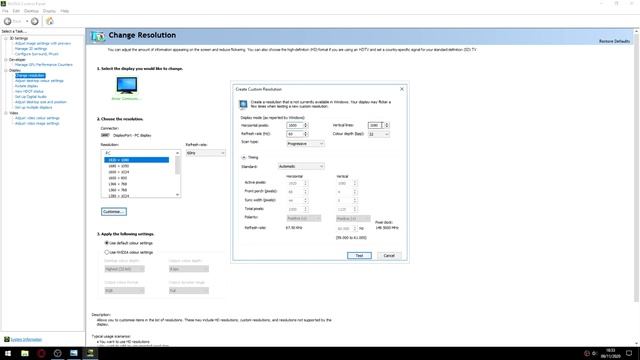Click the Customise... button

(x=114, y=211)
